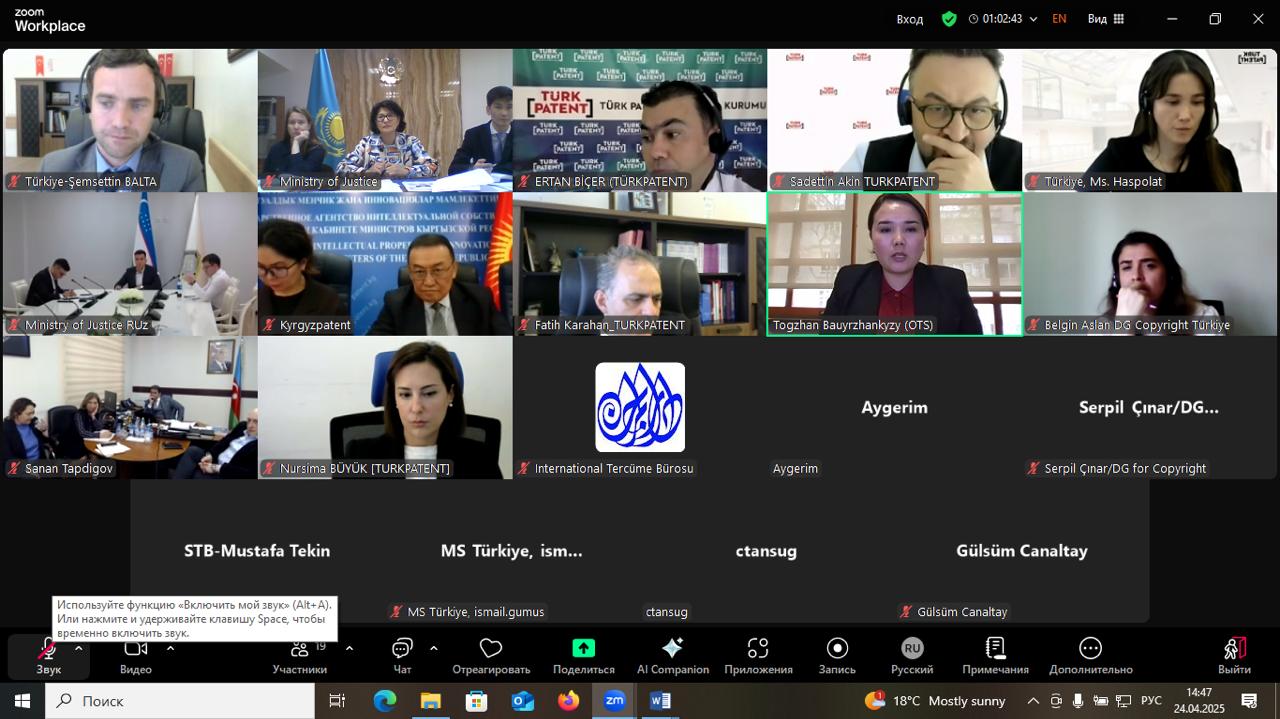The height and width of the screenshot is (719, 1280).
Task: Change layout with the Вид view button
Action: point(1106,19)
